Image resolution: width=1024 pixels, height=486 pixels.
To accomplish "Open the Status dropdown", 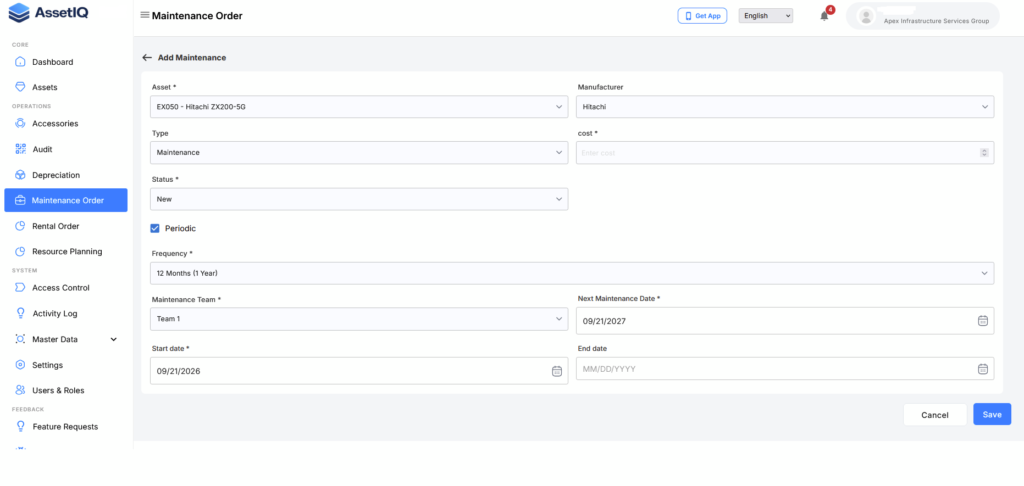I will (x=359, y=199).
